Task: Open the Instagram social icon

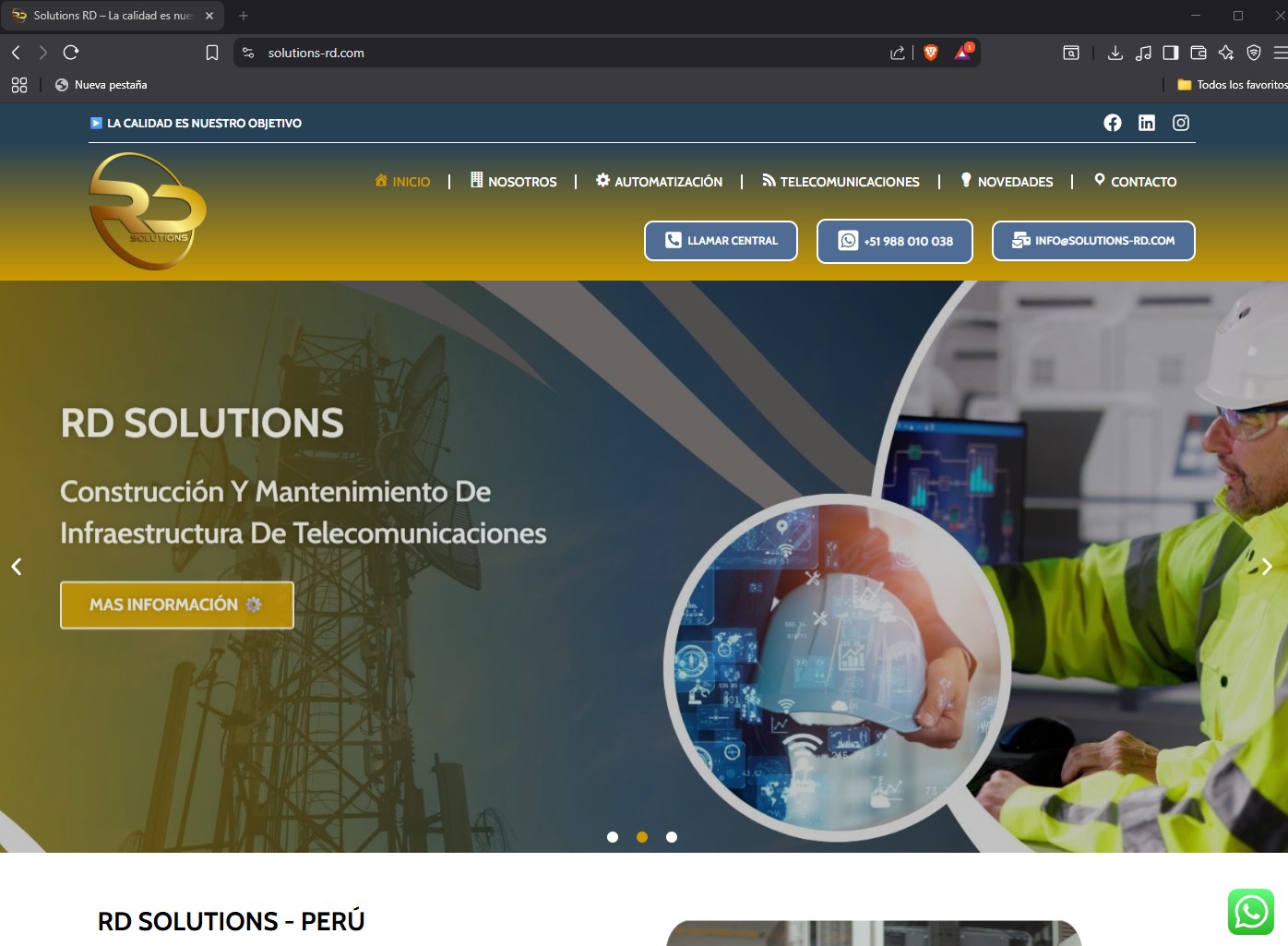Action: click(1181, 123)
